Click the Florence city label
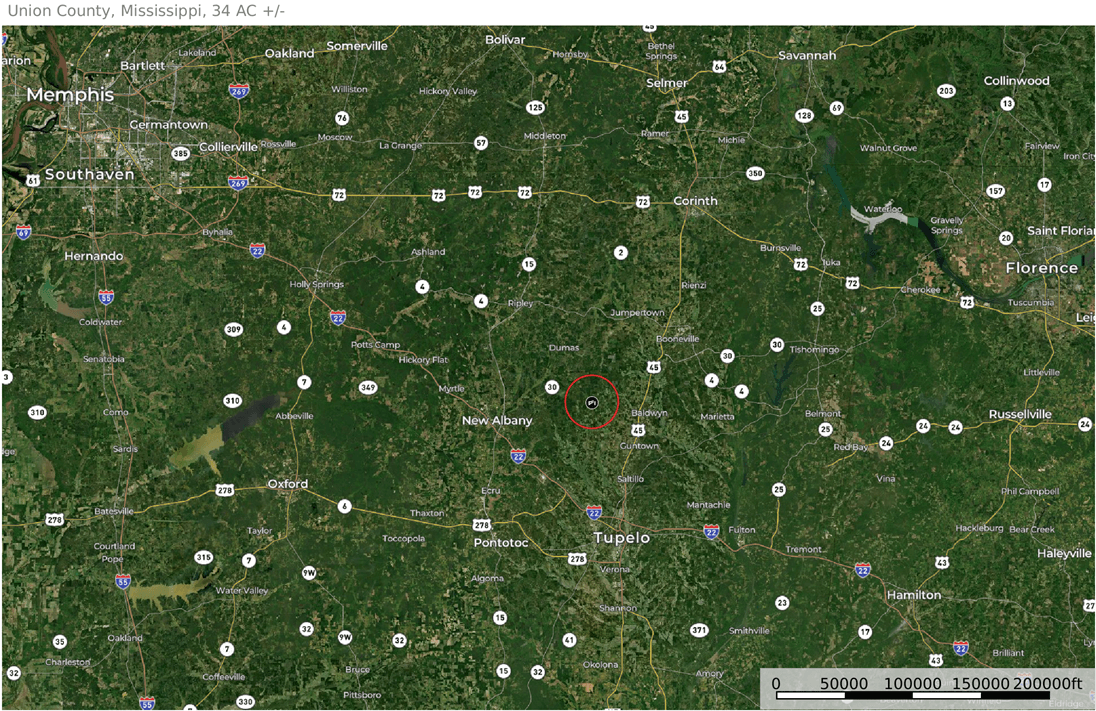Viewport: 1096px width, 711px height. tap(1041, 268)
